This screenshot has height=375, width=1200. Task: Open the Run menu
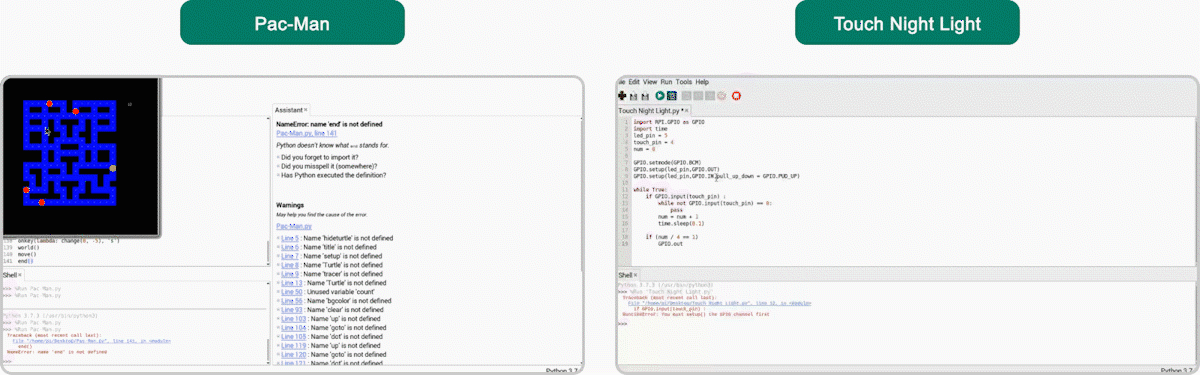click(666, 81)
